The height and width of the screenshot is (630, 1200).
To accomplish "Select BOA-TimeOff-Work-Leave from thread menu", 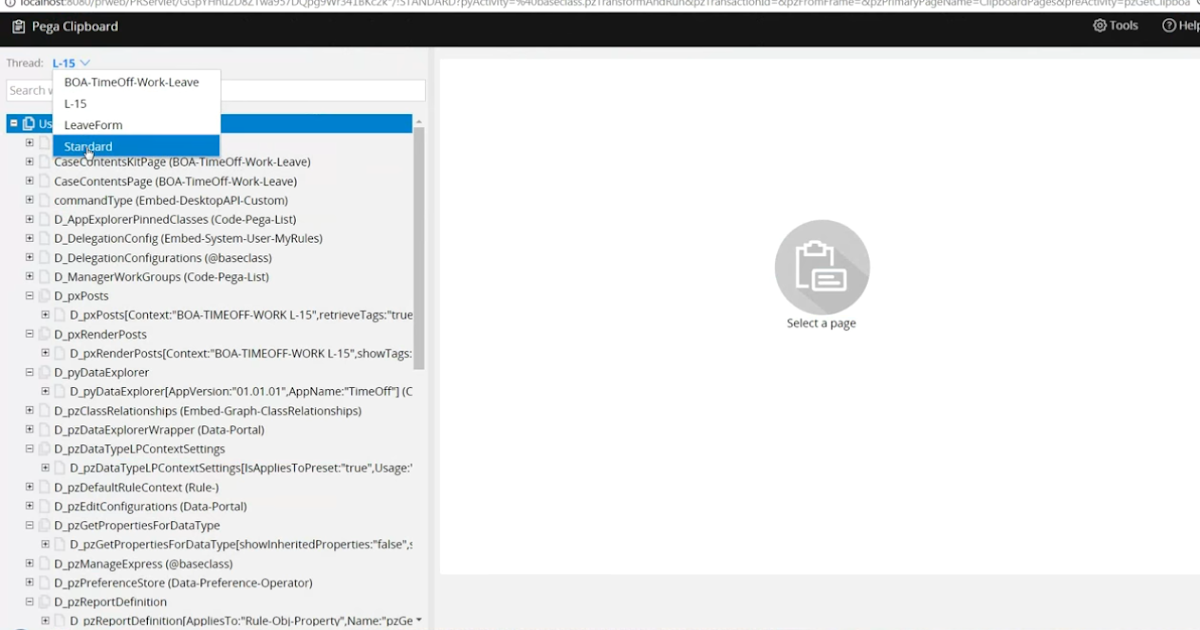I will 134,82.
